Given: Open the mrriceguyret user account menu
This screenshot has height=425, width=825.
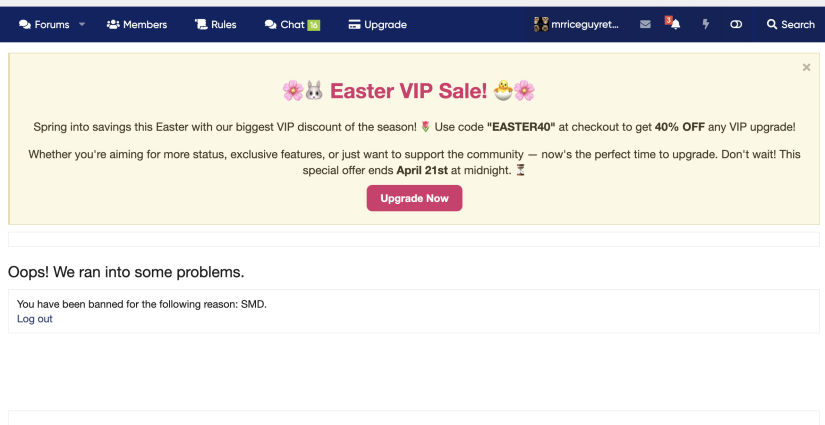Looking at the screenshot, I should click(x=577, y=24).
